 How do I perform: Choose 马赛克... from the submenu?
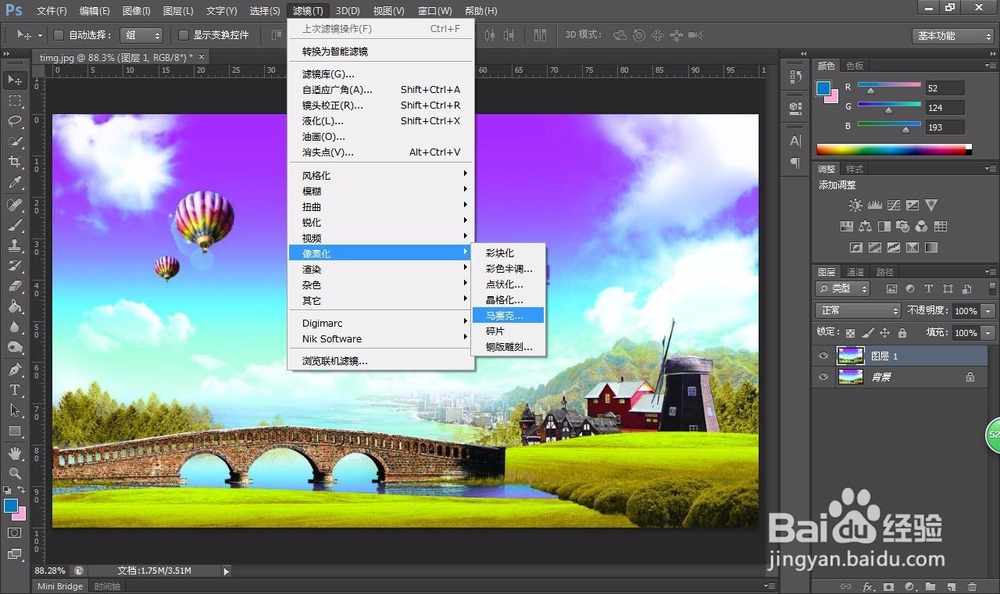click(x=508, y=315)
